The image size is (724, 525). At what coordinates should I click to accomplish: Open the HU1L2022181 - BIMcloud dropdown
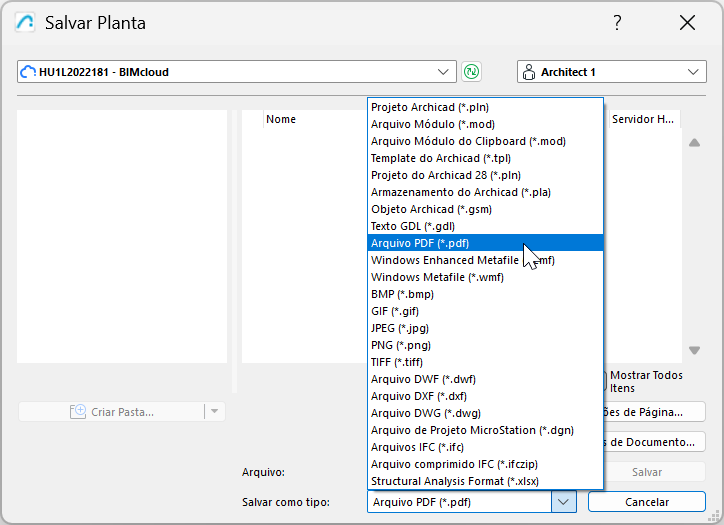pyautogui.click(x=237, y=72)
